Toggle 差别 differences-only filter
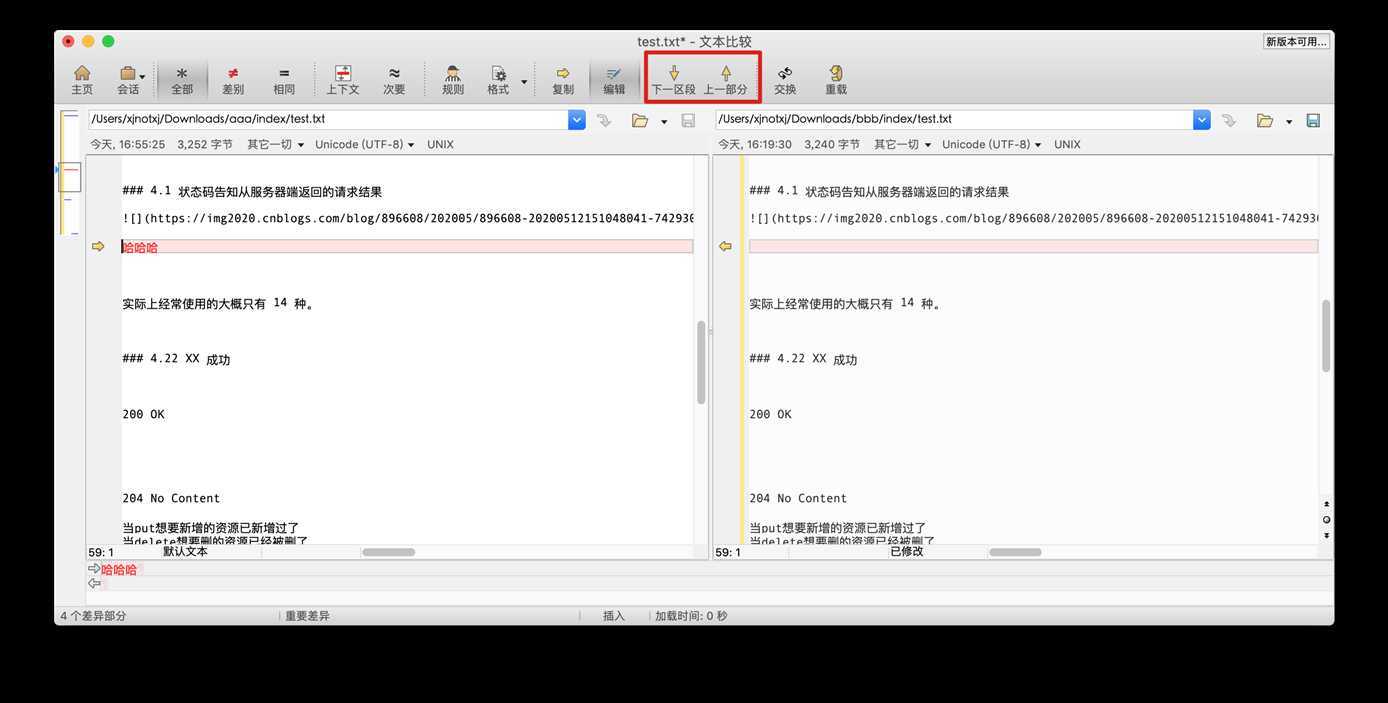Viewport: 1388px width, 703px height. click(233, 80)
